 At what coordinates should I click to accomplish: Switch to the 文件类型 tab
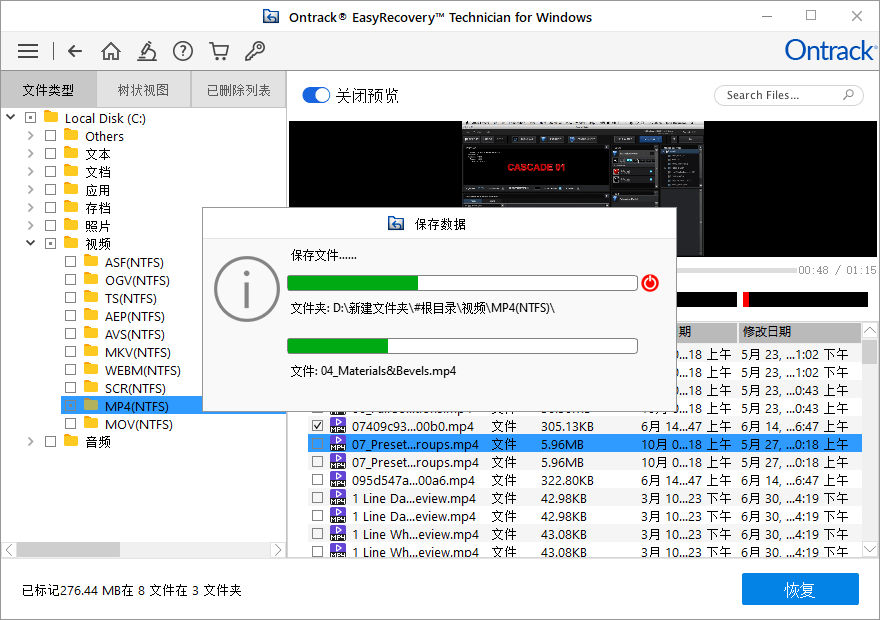tap(48, 90)
